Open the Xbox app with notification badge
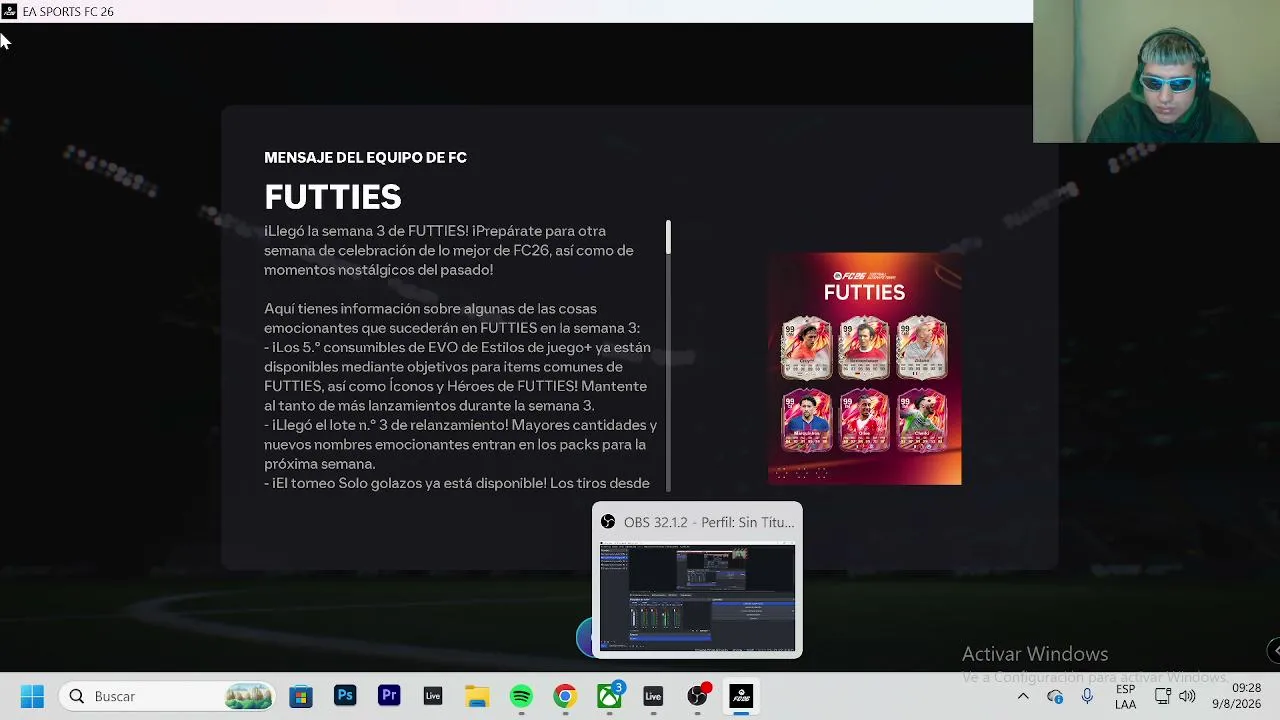Screen dimensions: 1280x720 pyautogui.click(x=610, y=695)
